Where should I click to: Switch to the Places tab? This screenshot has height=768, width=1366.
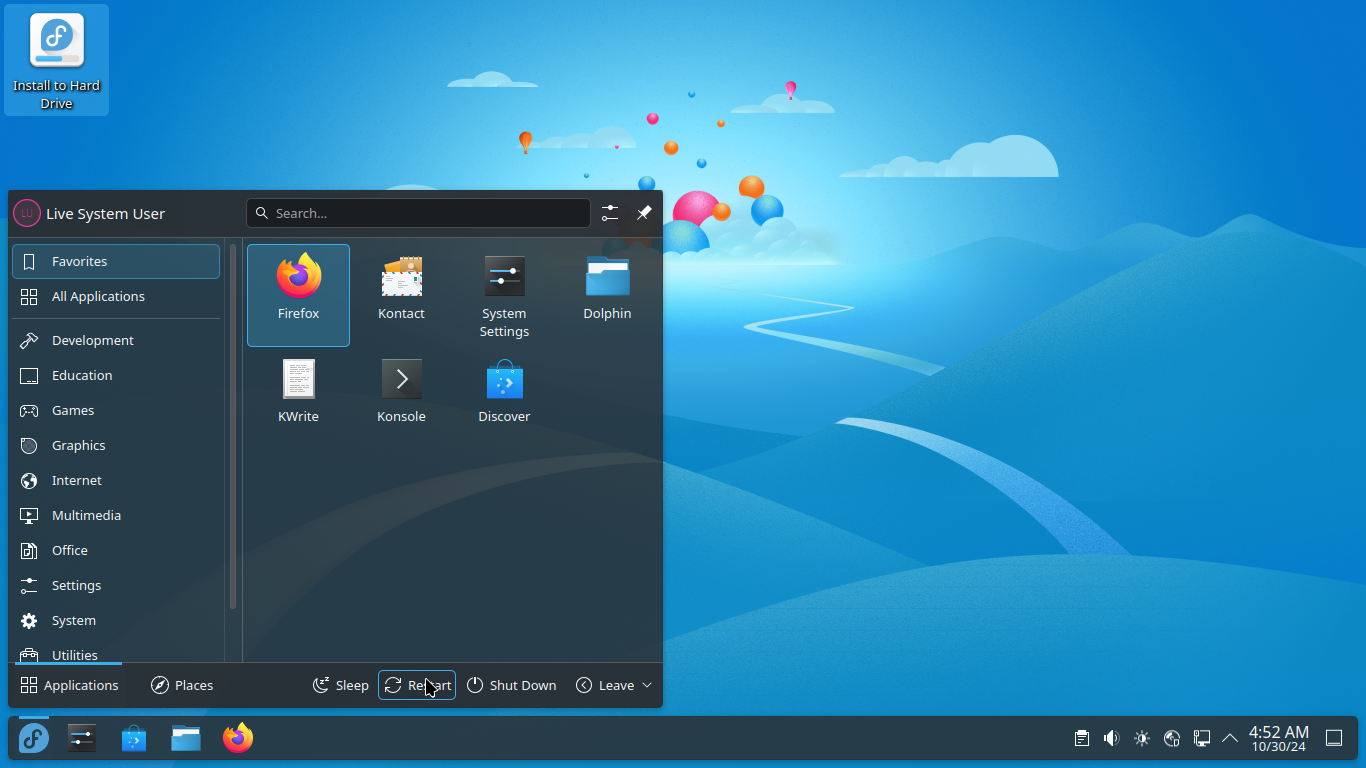click(182, 685)
